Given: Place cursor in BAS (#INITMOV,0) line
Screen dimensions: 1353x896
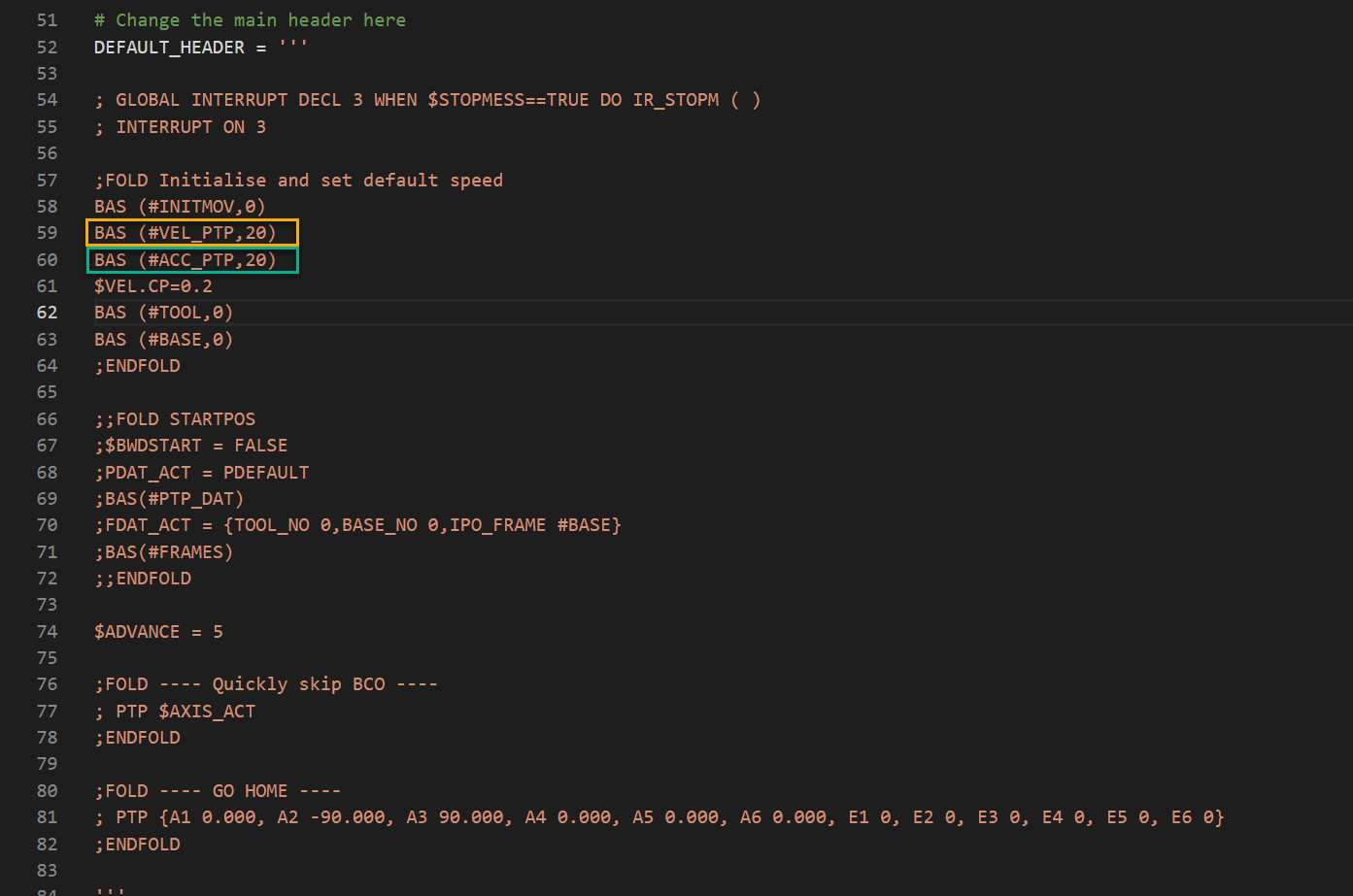Looking at the screenshot, I should 180,207.
